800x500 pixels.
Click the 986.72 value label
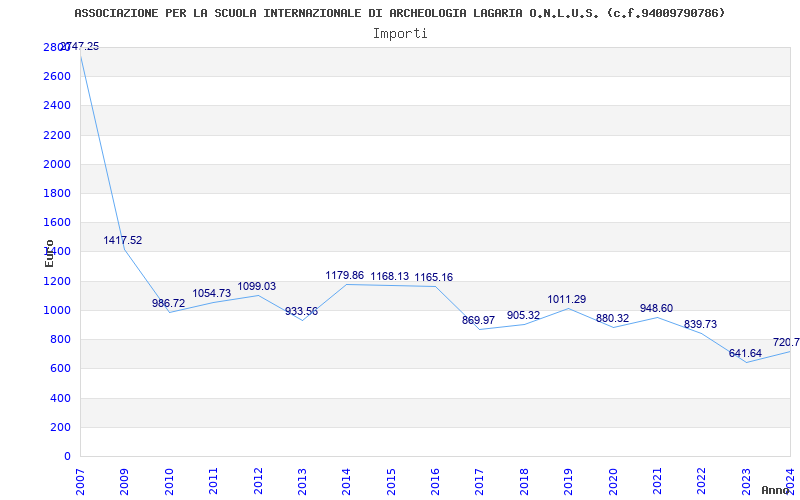pos(168,303)
